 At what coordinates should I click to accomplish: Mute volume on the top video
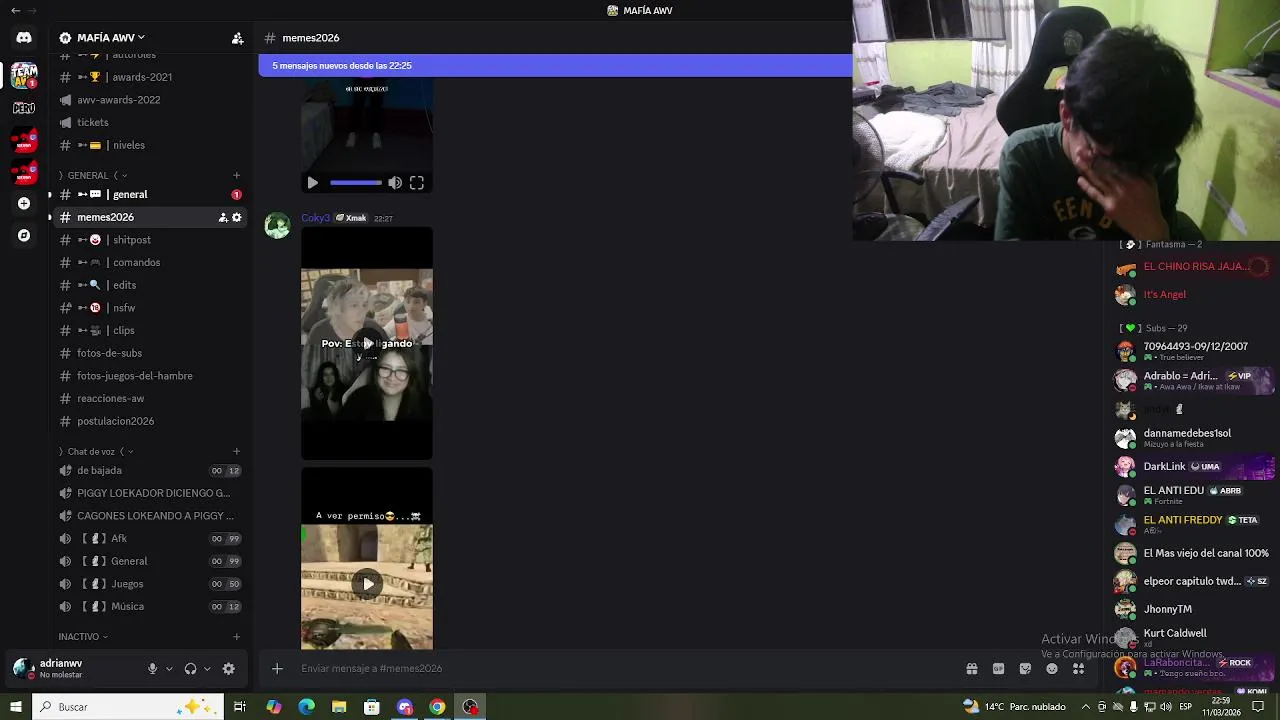pyautogui.click(x=395, y=183)
